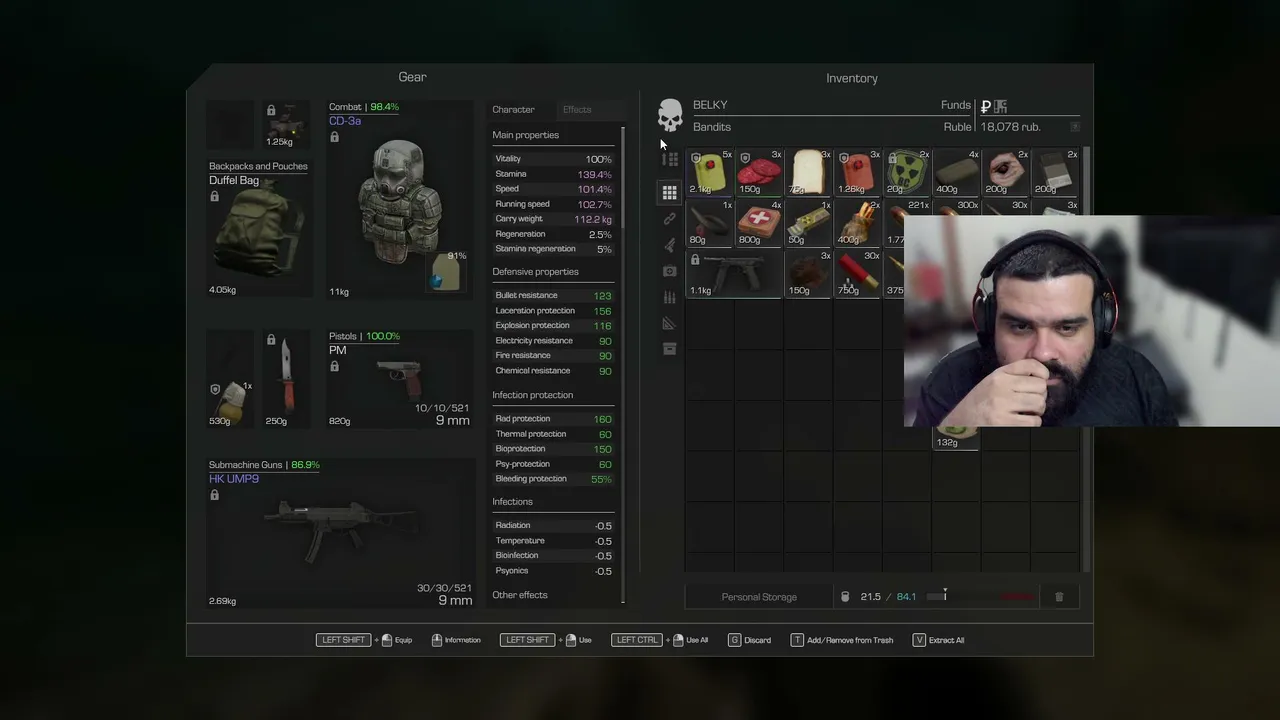Click the Carry weight stat row
This screenshot has height=720, width=1280.
[x=553, y=219]
